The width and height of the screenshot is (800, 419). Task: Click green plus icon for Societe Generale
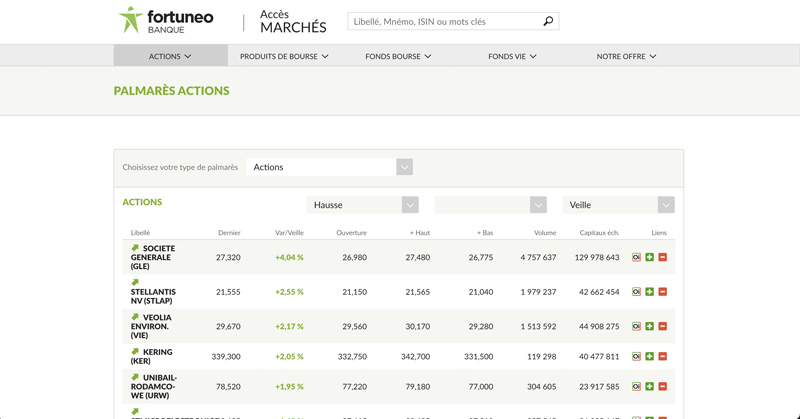[649, 257]
